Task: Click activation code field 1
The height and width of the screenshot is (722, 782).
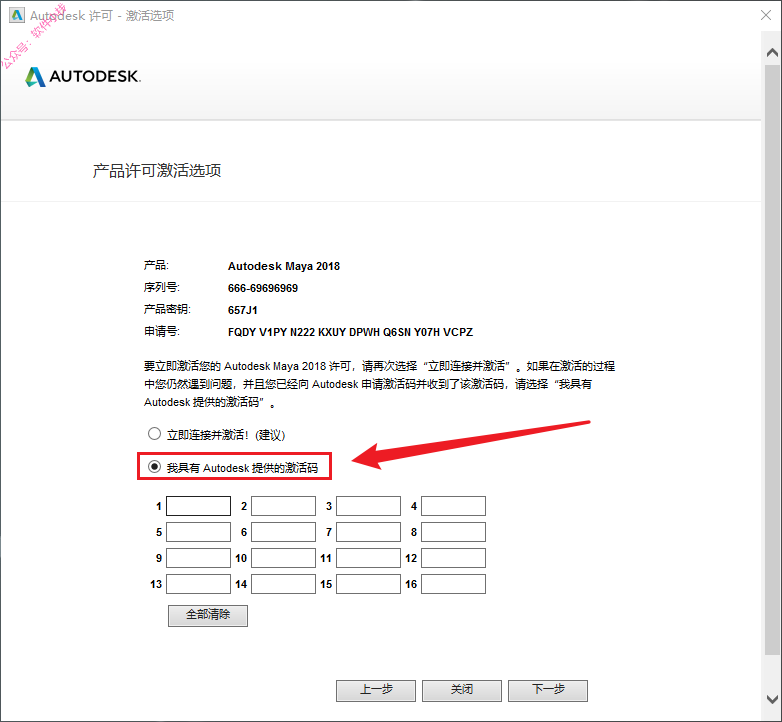Action: 198,506
